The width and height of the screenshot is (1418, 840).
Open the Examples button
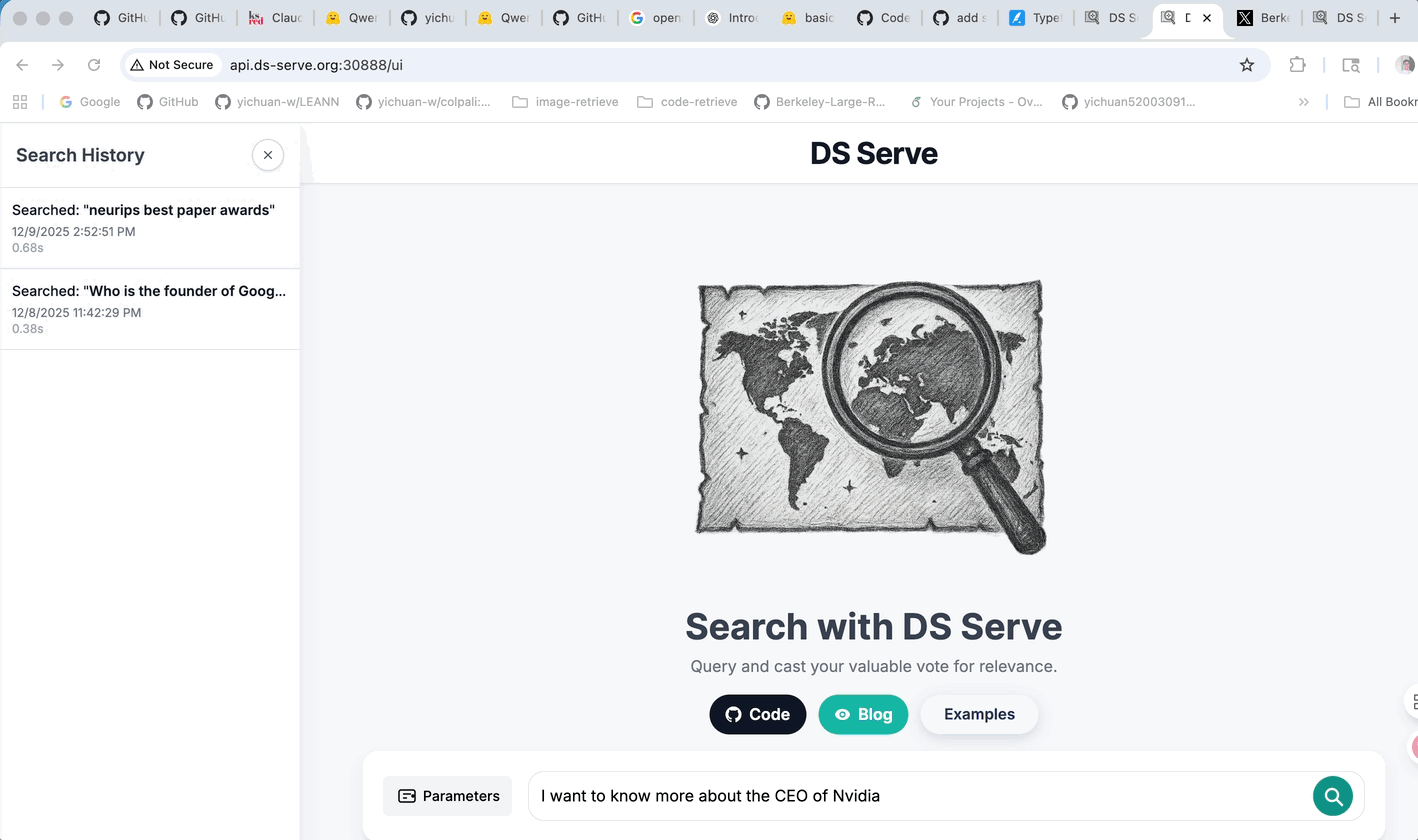pyautogui.click(x=979, y=714)
